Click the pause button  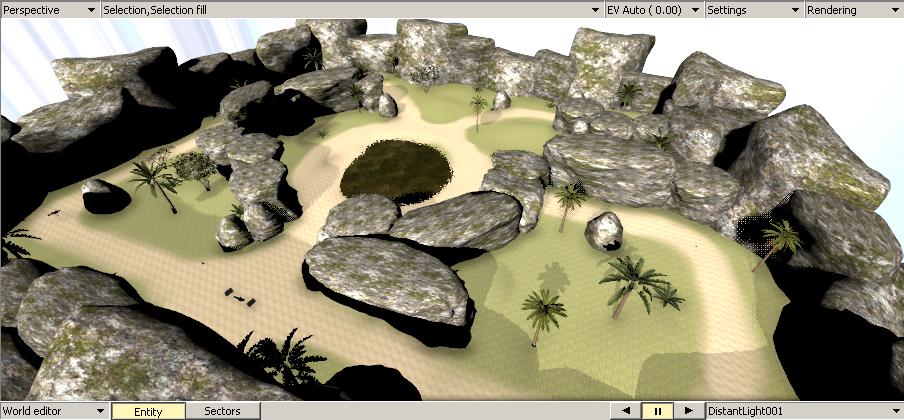click(x=657, y=411)
